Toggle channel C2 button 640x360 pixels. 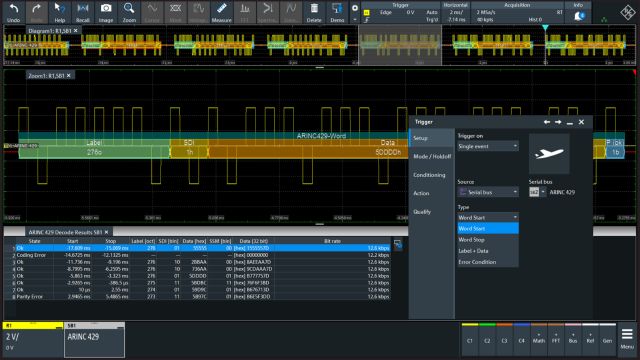[x=487, y=339]
